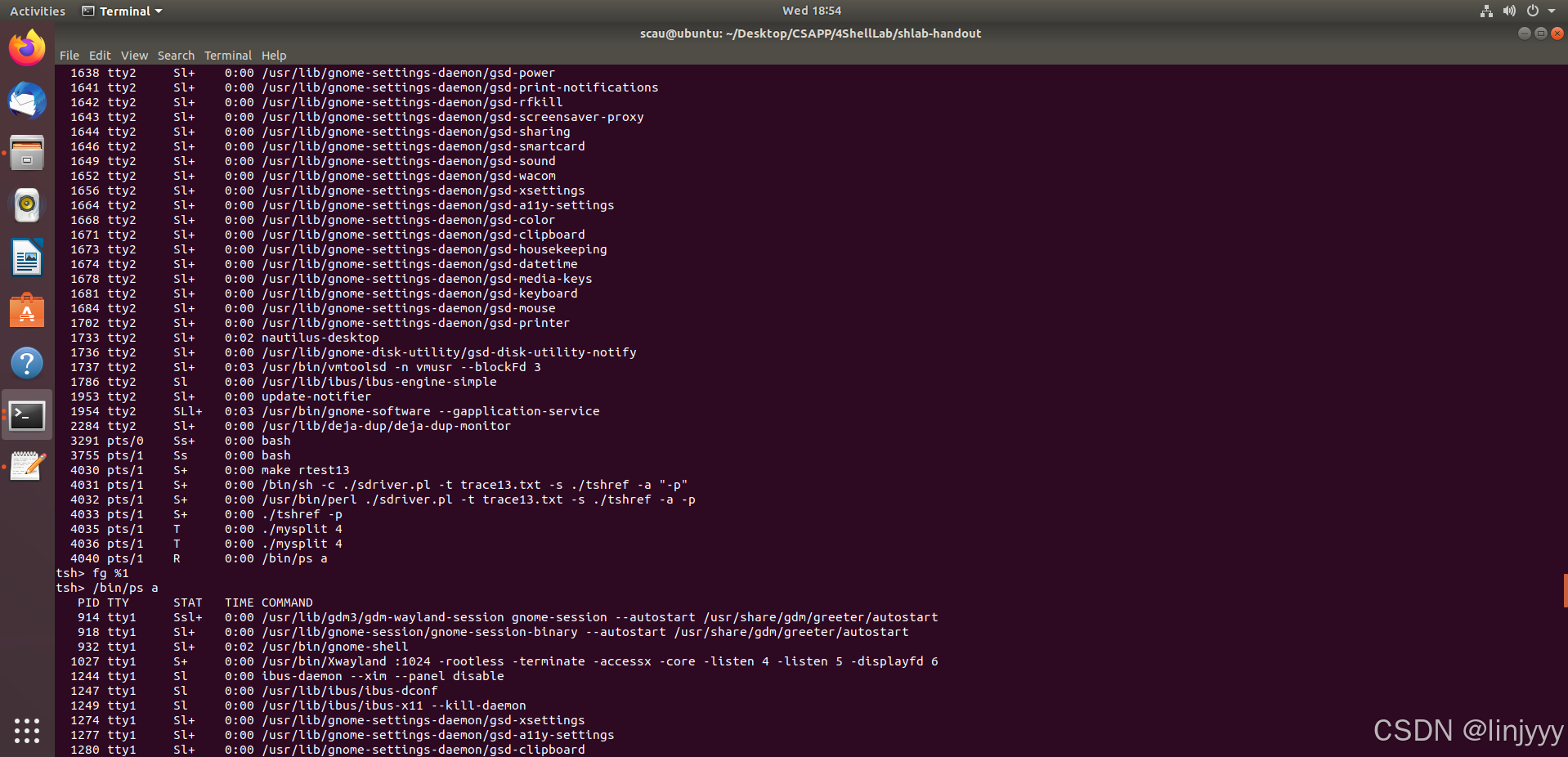The height and width of the screenshot is (757, 1568).
Task: Click the bash row with PID 3755
Action: [181, 455]
